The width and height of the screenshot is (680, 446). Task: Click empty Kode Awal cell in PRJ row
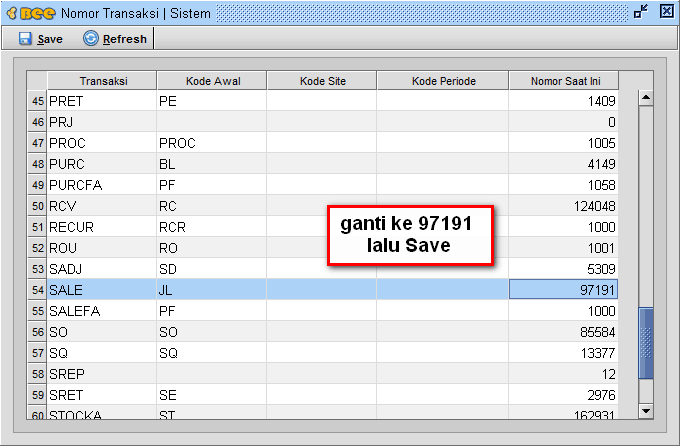point(212,122)
